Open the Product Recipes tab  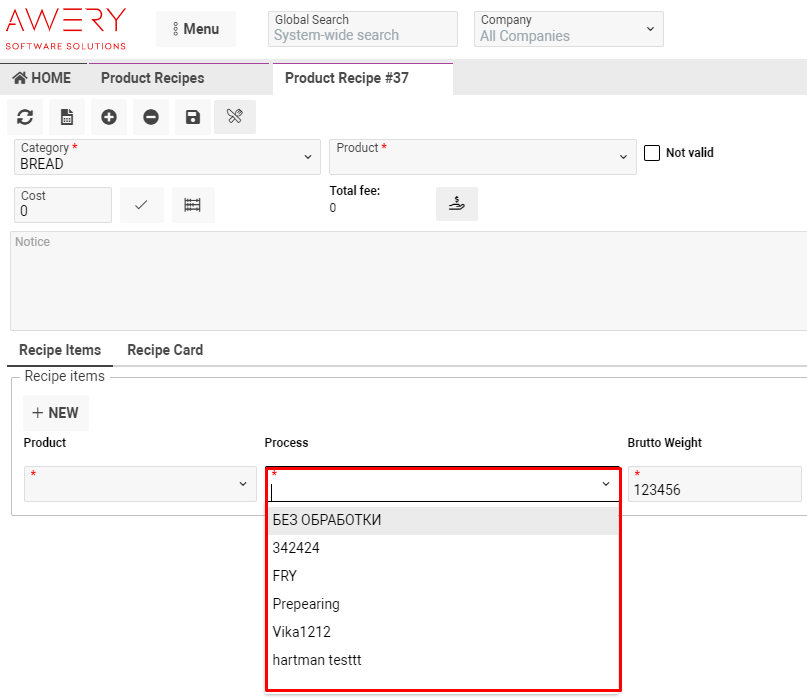coord(152,78)
